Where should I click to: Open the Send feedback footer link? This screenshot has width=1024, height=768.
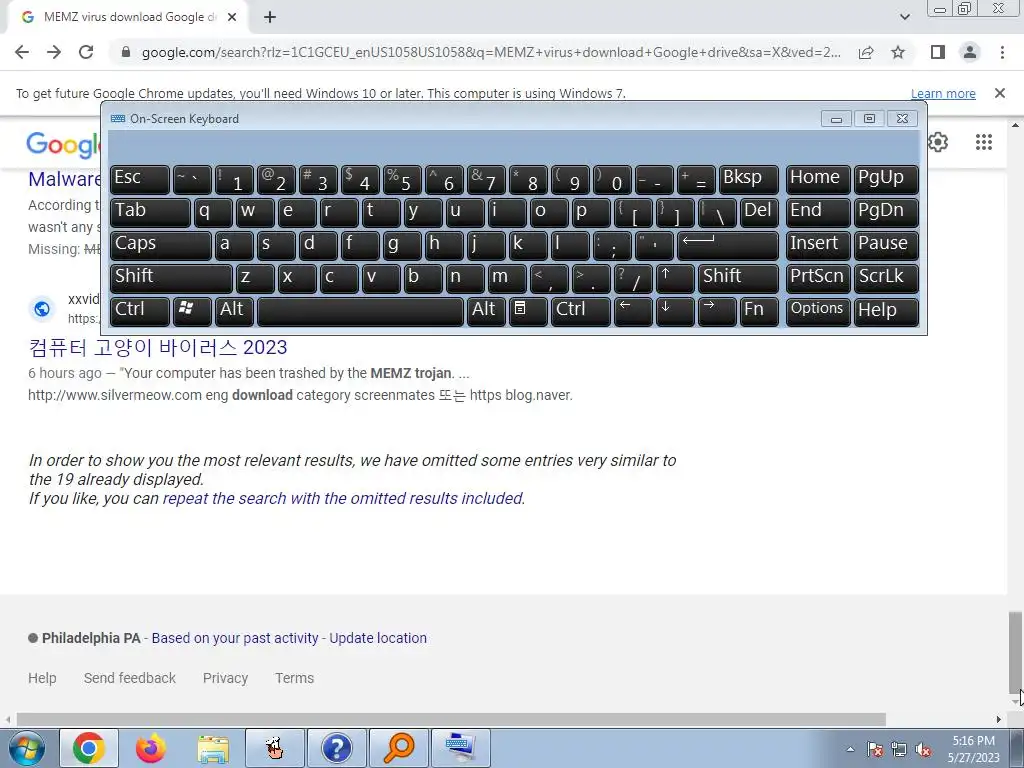click(x=129, y=678)
